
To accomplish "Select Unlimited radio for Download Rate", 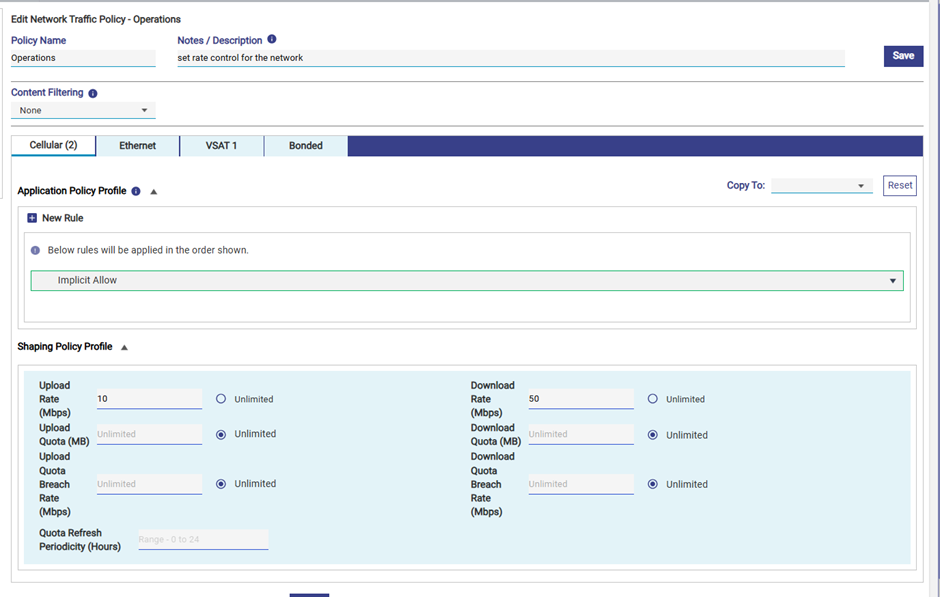I will pos(653,399).
